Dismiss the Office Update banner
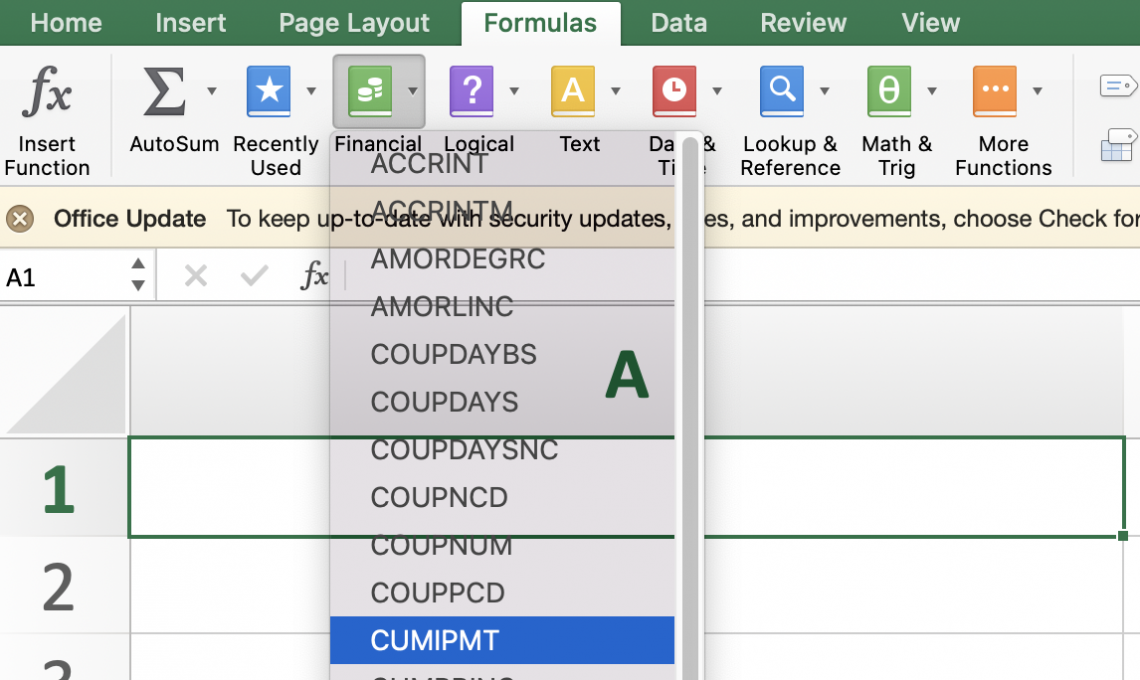Screen dimensions: 1140x680 pos(20,219)
